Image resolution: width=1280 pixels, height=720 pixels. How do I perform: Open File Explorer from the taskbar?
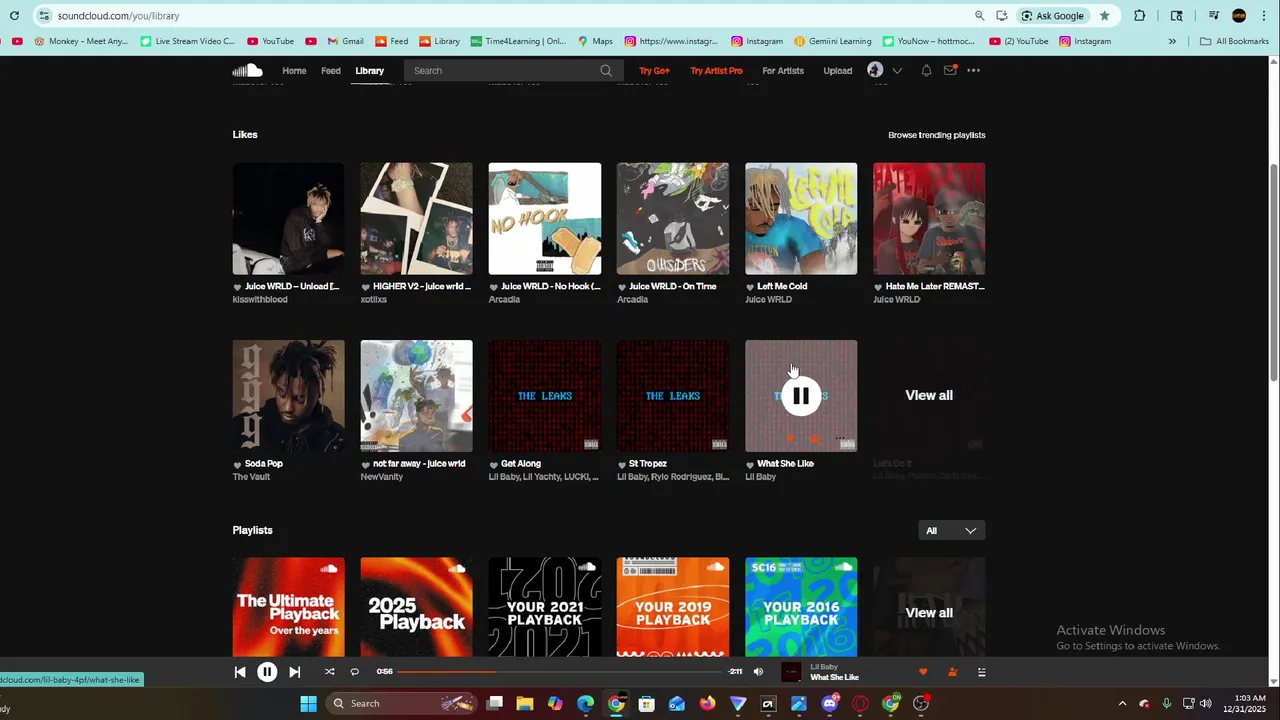click(524, 703)
